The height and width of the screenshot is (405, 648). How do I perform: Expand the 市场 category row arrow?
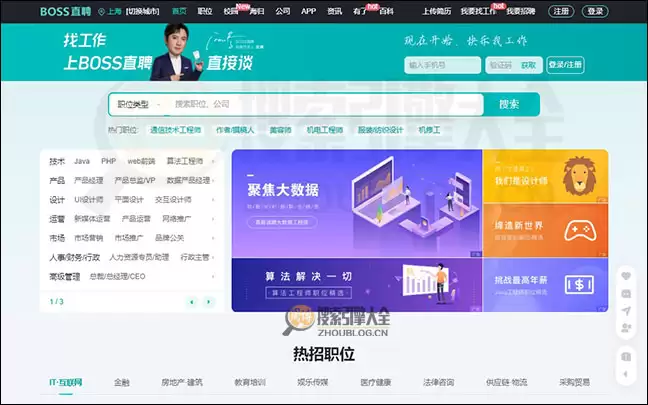pos(213,238)
